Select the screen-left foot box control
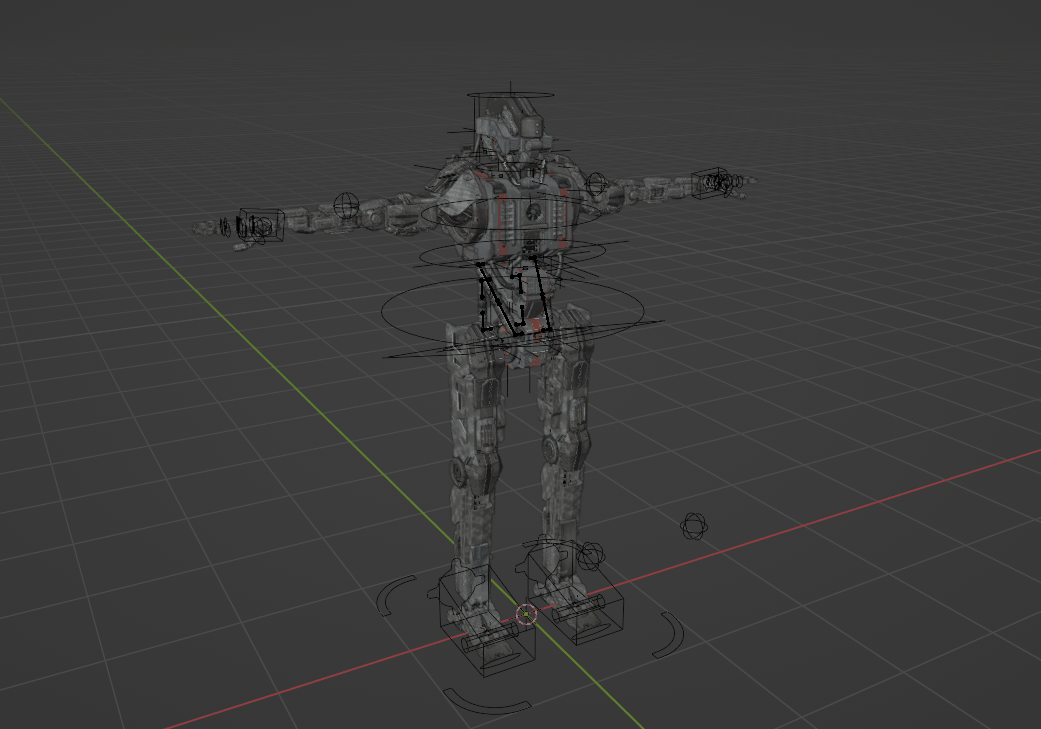This screenshot has width=1041, height=729. (x=487, y=619)
